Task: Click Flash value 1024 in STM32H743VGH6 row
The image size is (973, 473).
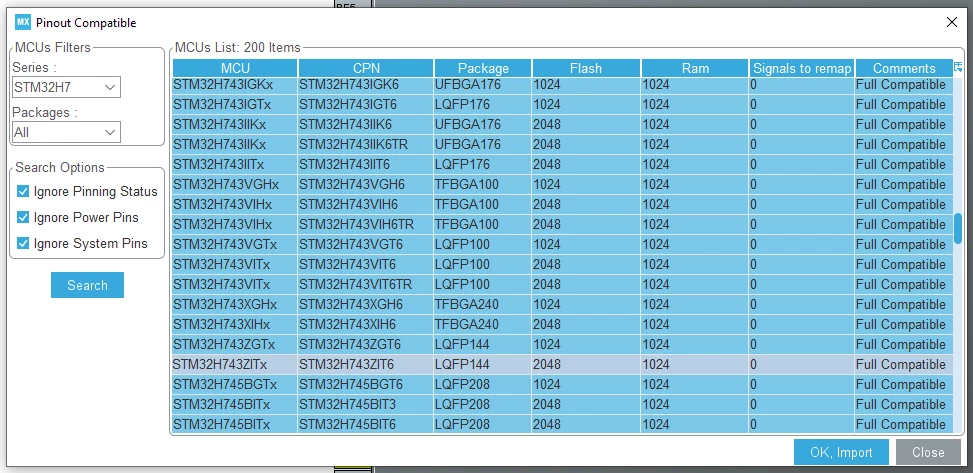Action: click(586, 184)
